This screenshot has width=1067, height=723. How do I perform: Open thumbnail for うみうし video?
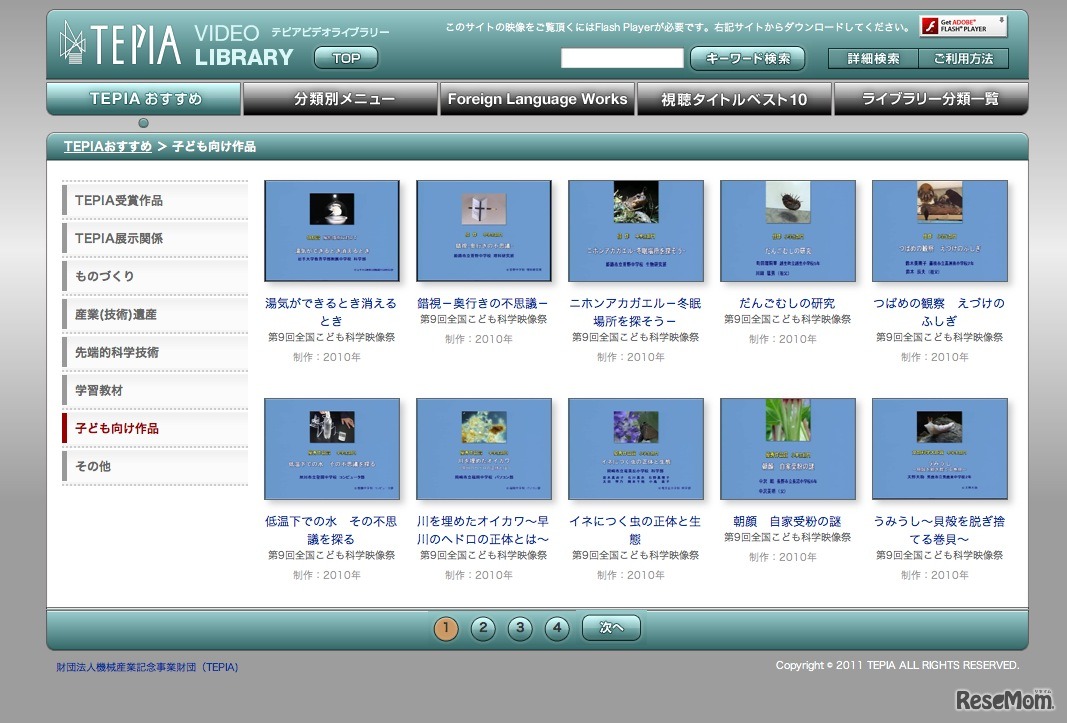coord(940,449)
